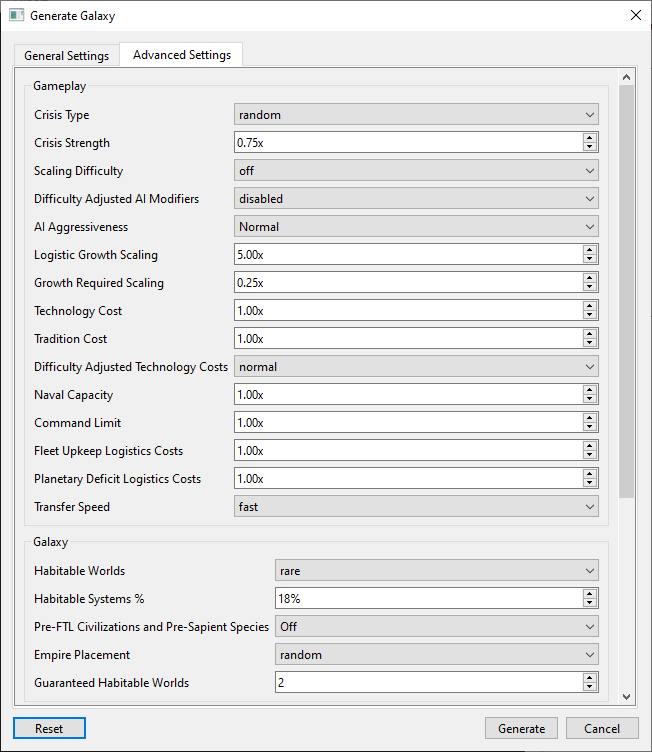Increase Naval Capacity with up spinner
Image resolution: width=652 pixels, height=752 pixels.
pyautogui.click(x=590, y=390)
